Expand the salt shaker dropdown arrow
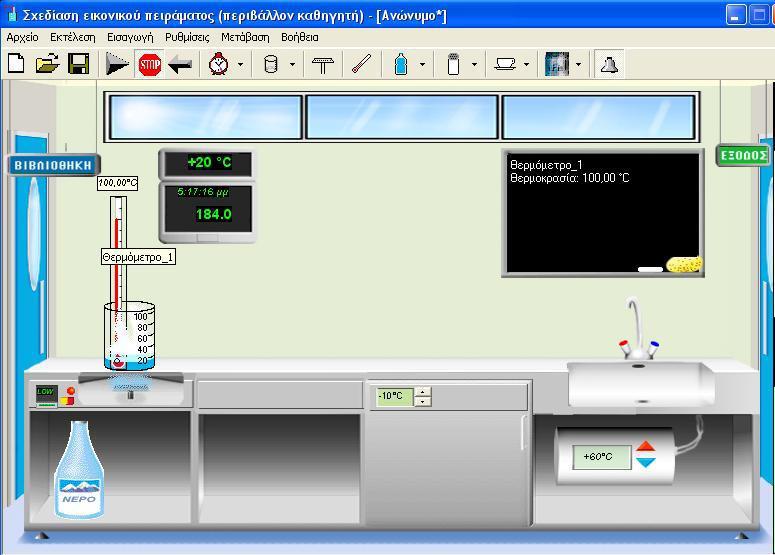This screenshot has height=555, width=775. (x=474, y=64)
